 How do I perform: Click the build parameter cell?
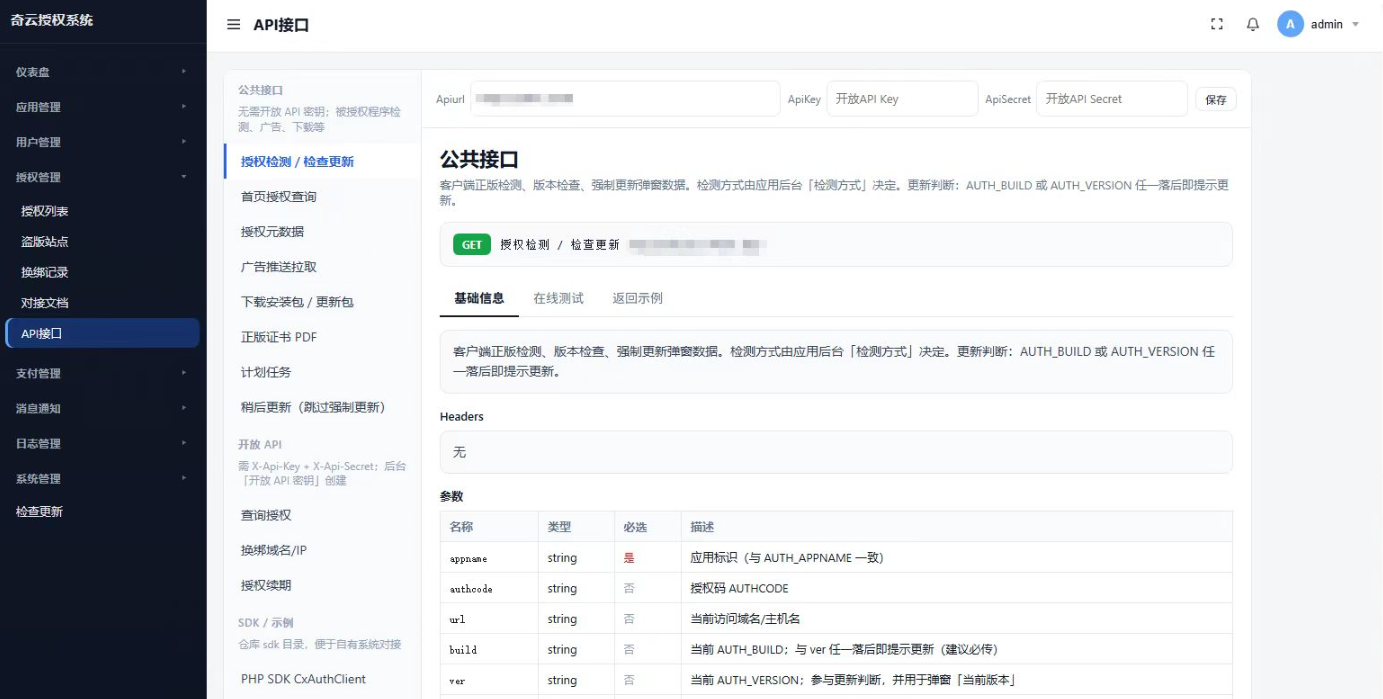point(489,649)
